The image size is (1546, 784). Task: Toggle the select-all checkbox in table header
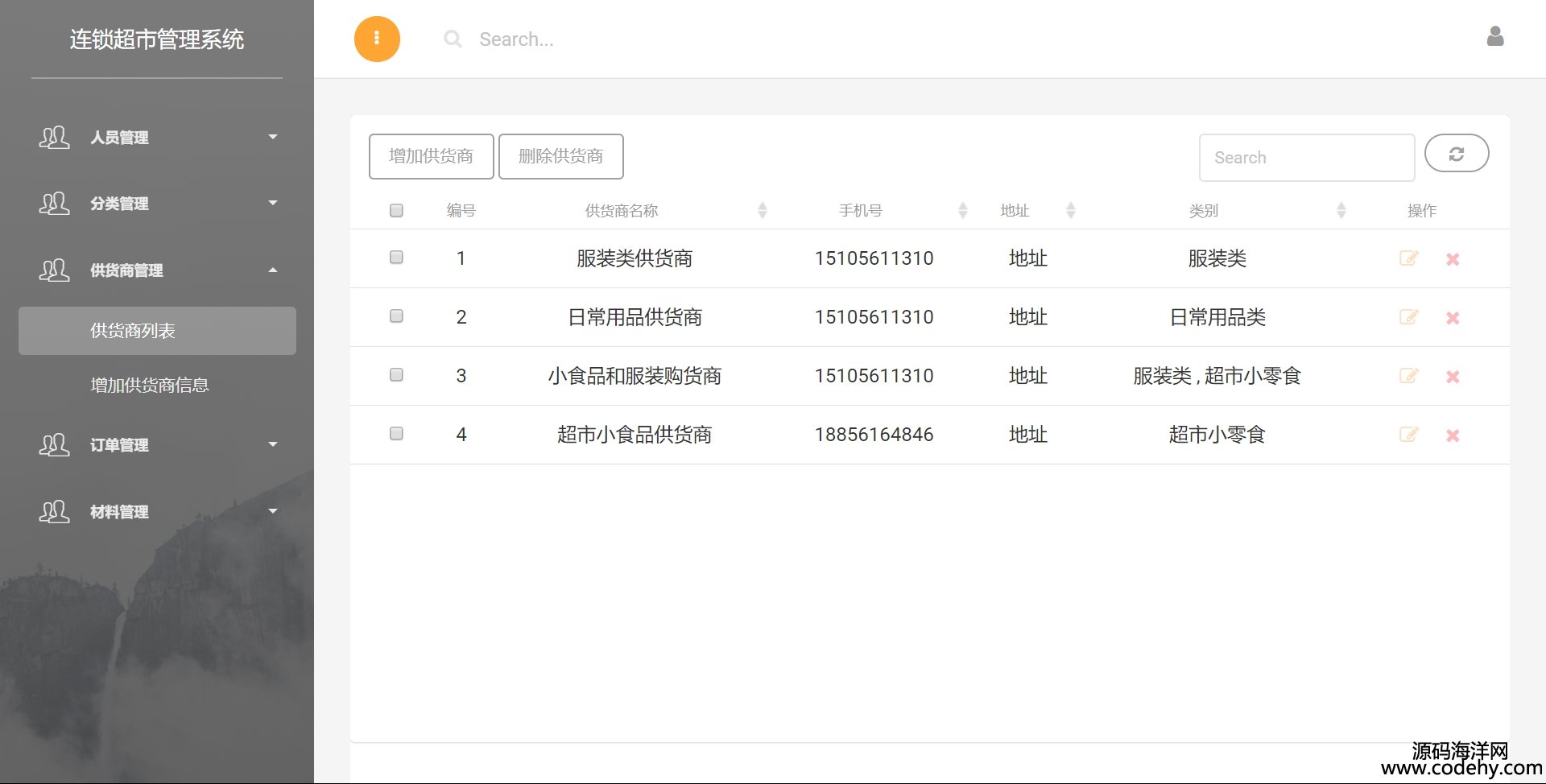(x=396, y=211)
